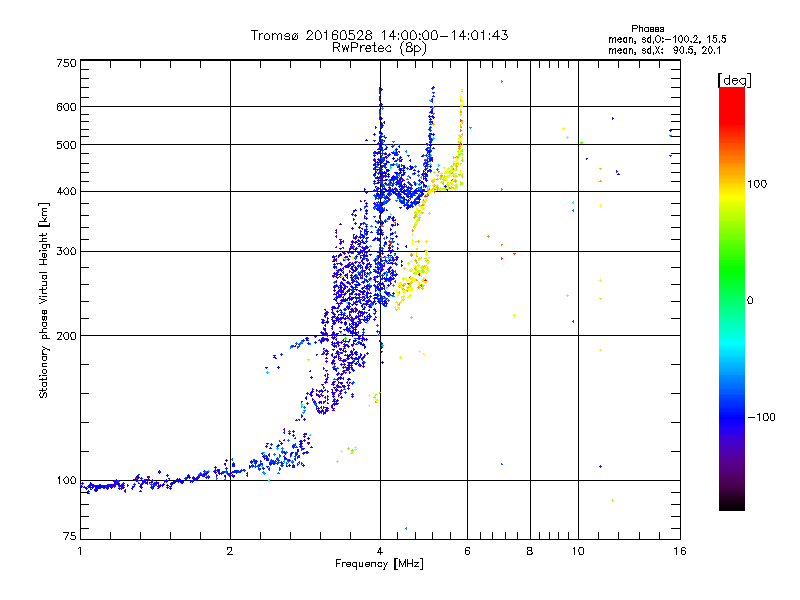Click the y-axis '750' tick label
Screen dimensions: 800x600
pos(66,63)
